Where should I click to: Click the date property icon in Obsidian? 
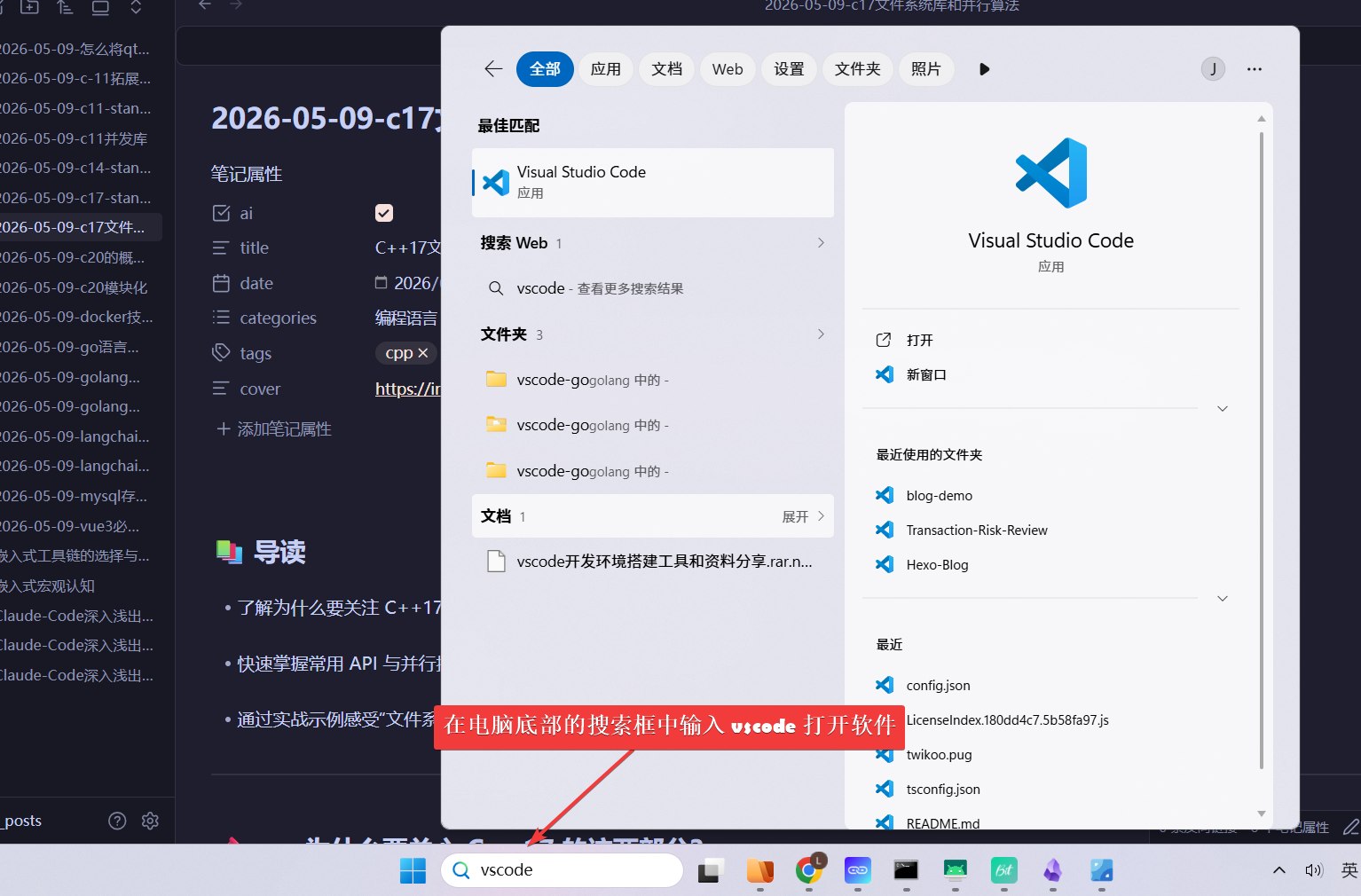point(221,283)
